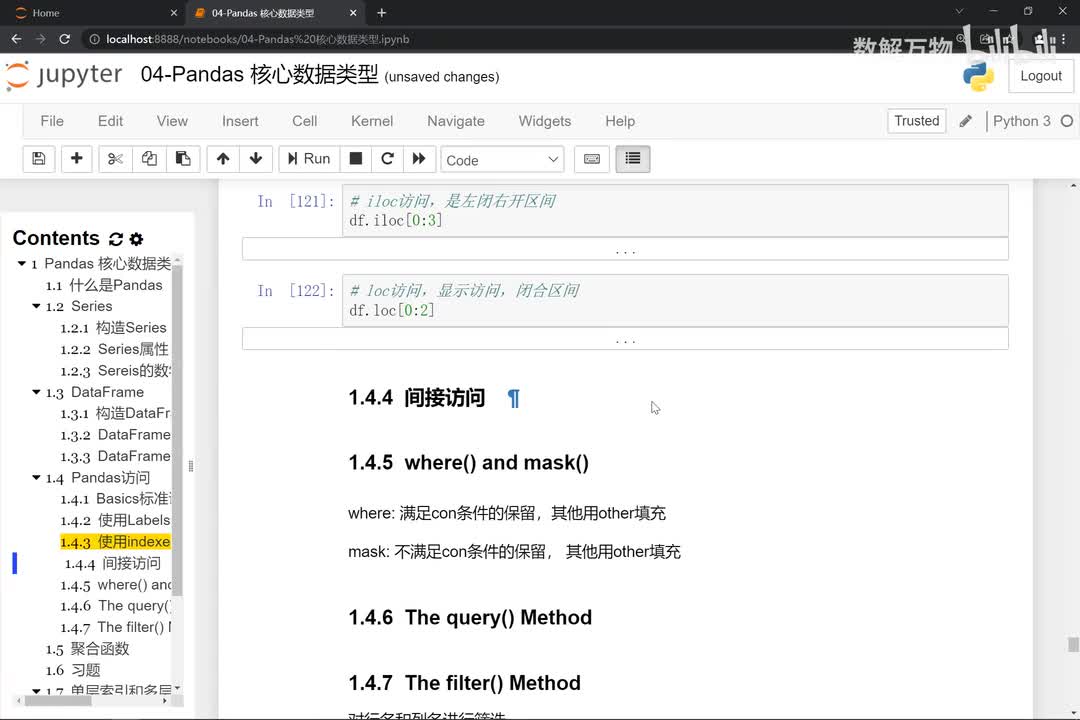This screenshot has width=1080, height=720.
Task: Open the Kernel menu
Action: 372,121
